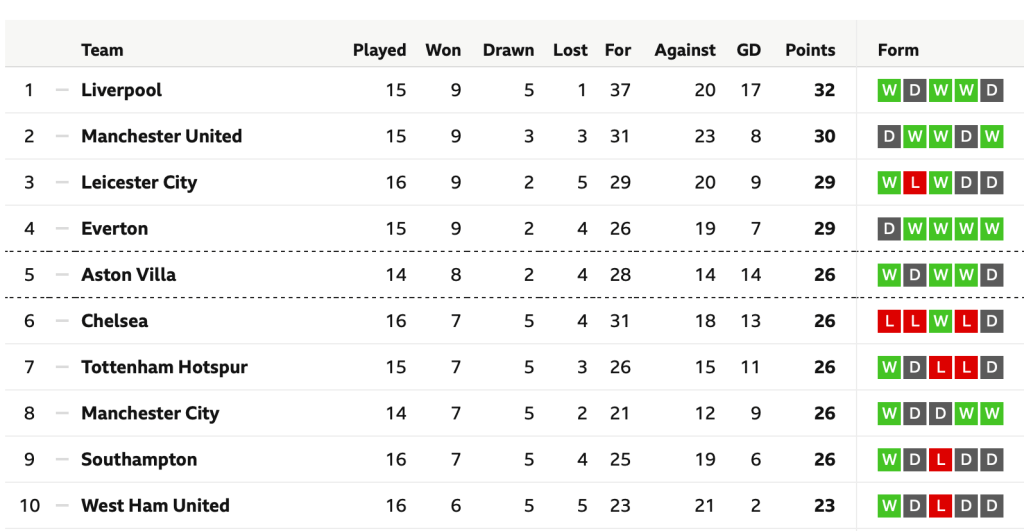Click Leicester City's red L form badge

click(914, 183)
